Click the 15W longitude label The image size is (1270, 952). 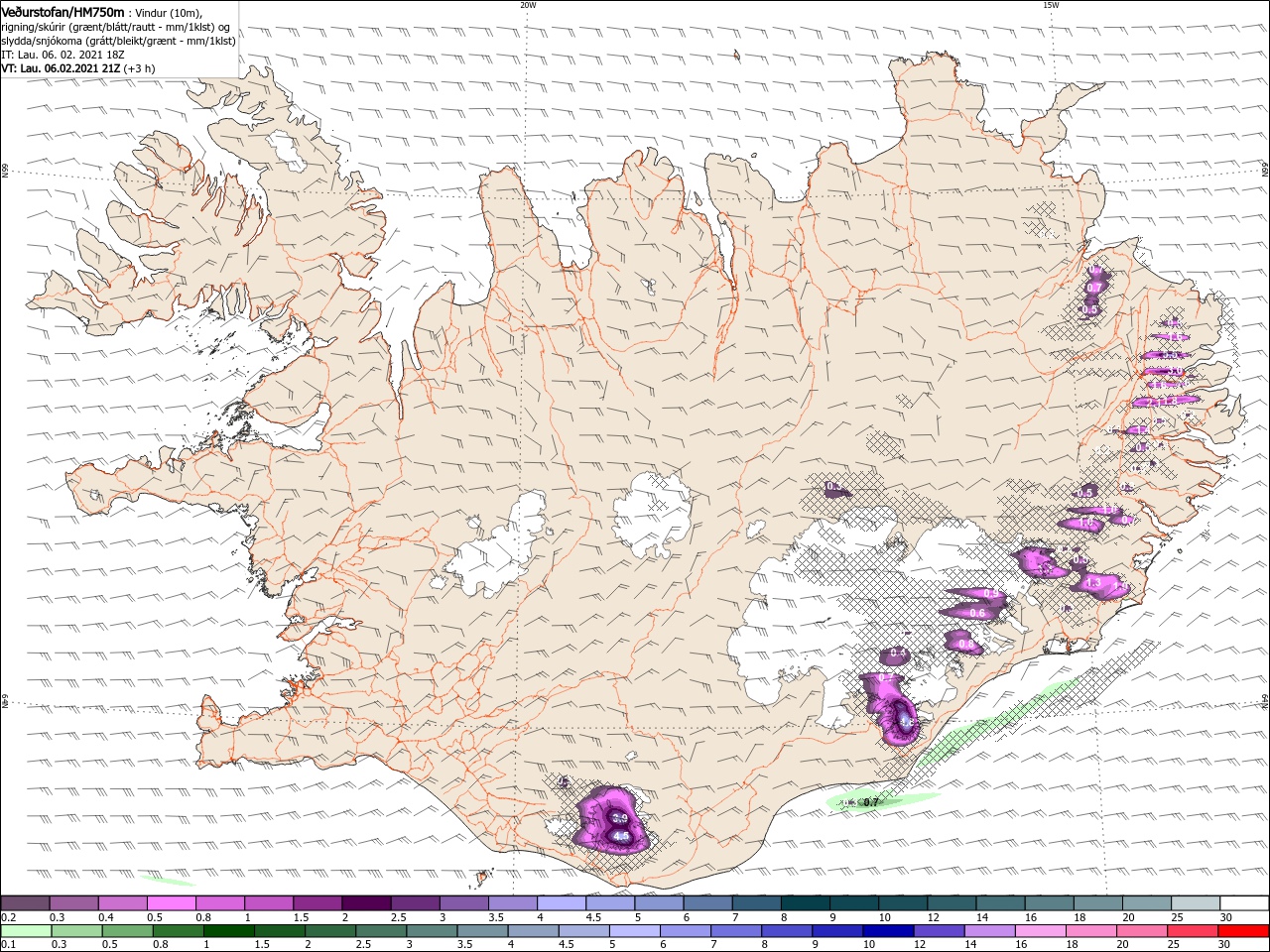click(1051, 5)
